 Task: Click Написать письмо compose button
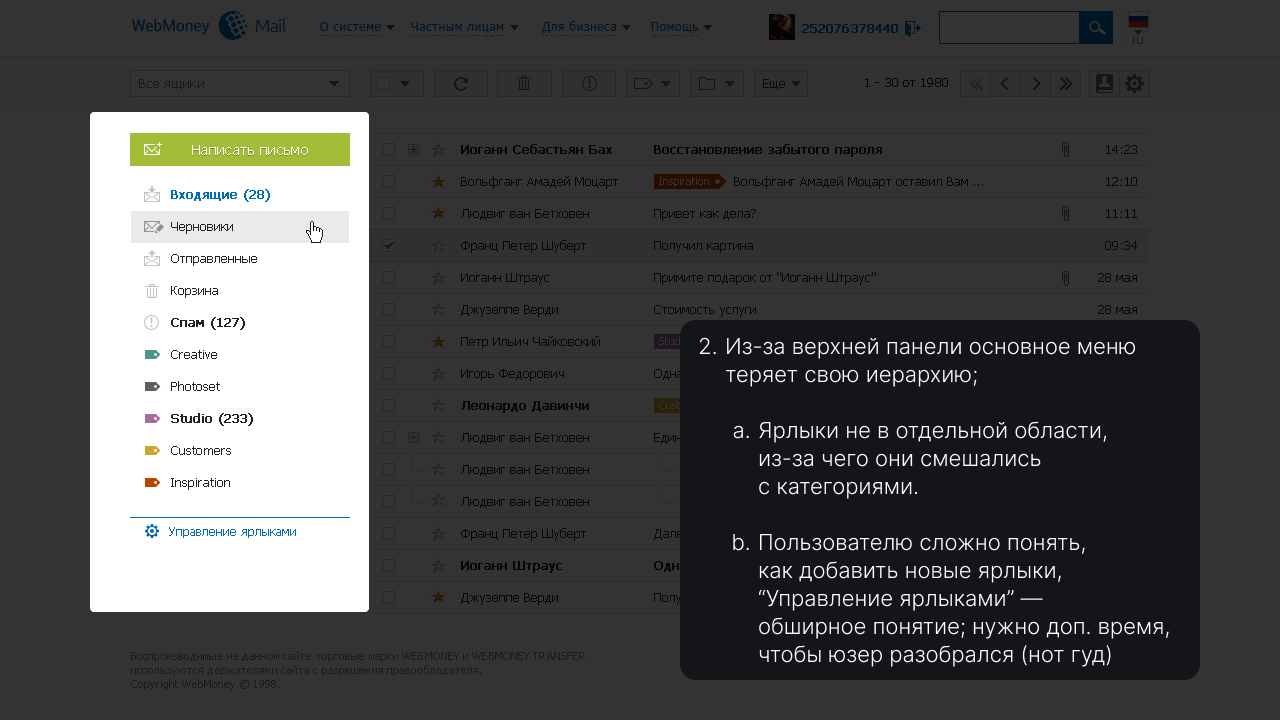tap(240, 149)
